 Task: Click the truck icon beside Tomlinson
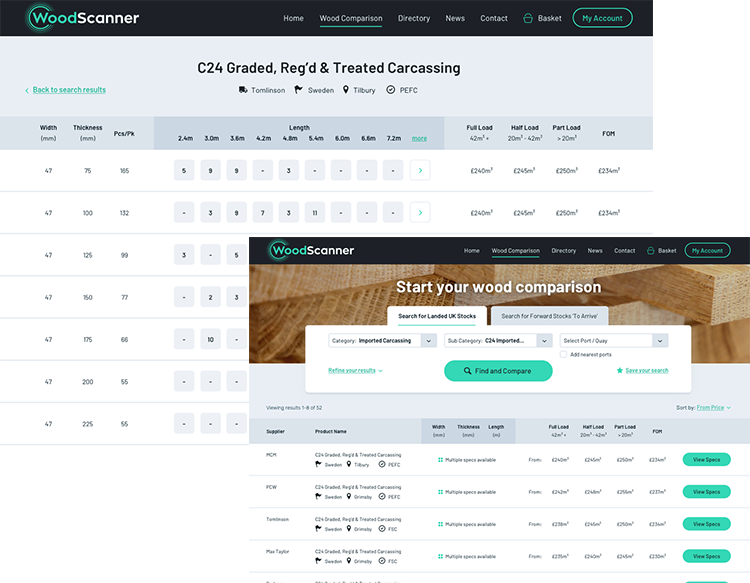click(243, 90)
